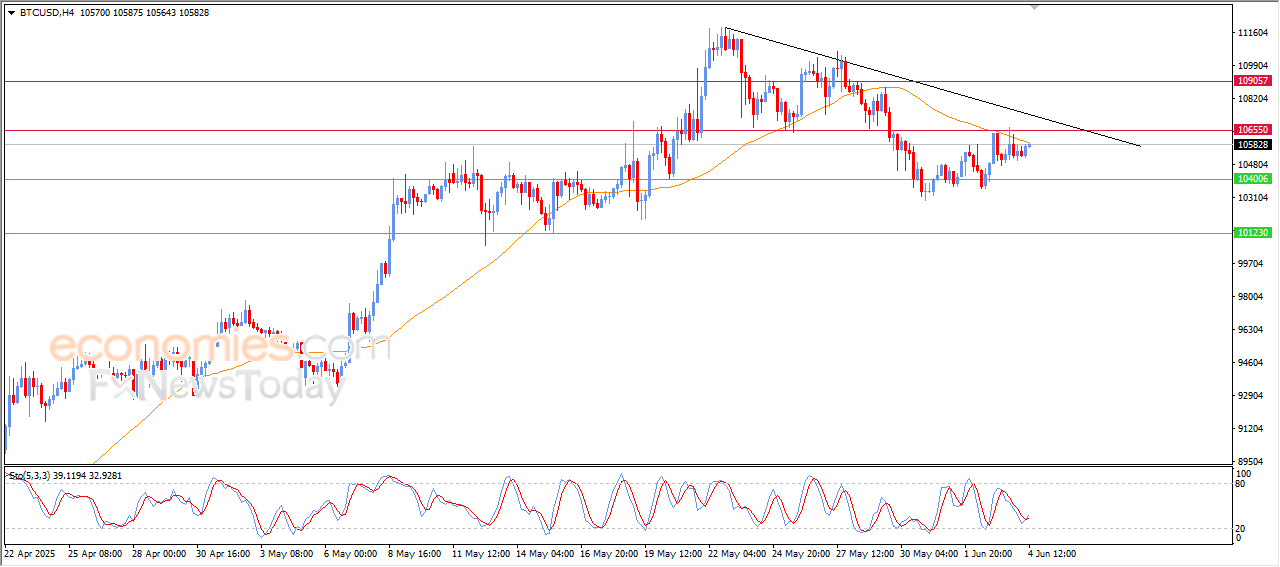This screenshot has width=1280, height=567.
Task: Click the 30 May 04:00 time label
Action: pos(928,553)
